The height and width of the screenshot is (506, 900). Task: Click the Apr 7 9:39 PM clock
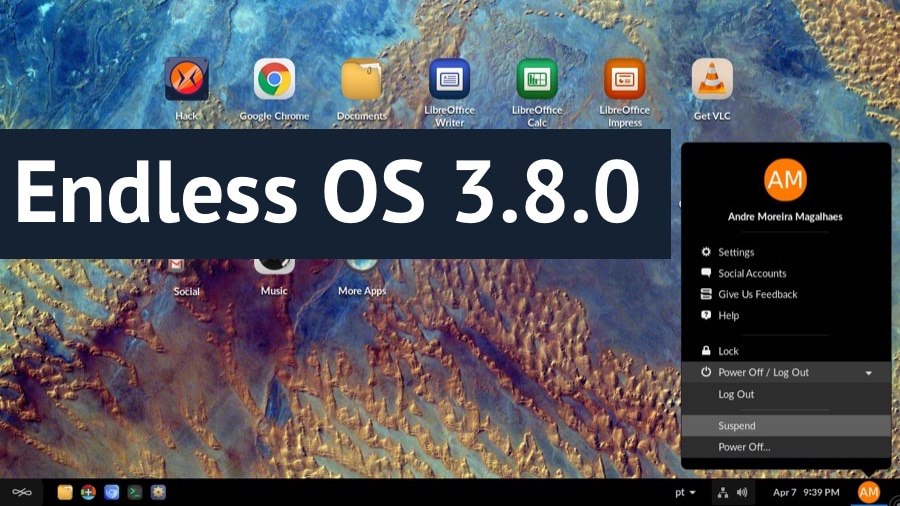pyautogui.click(x=806, y=492)
